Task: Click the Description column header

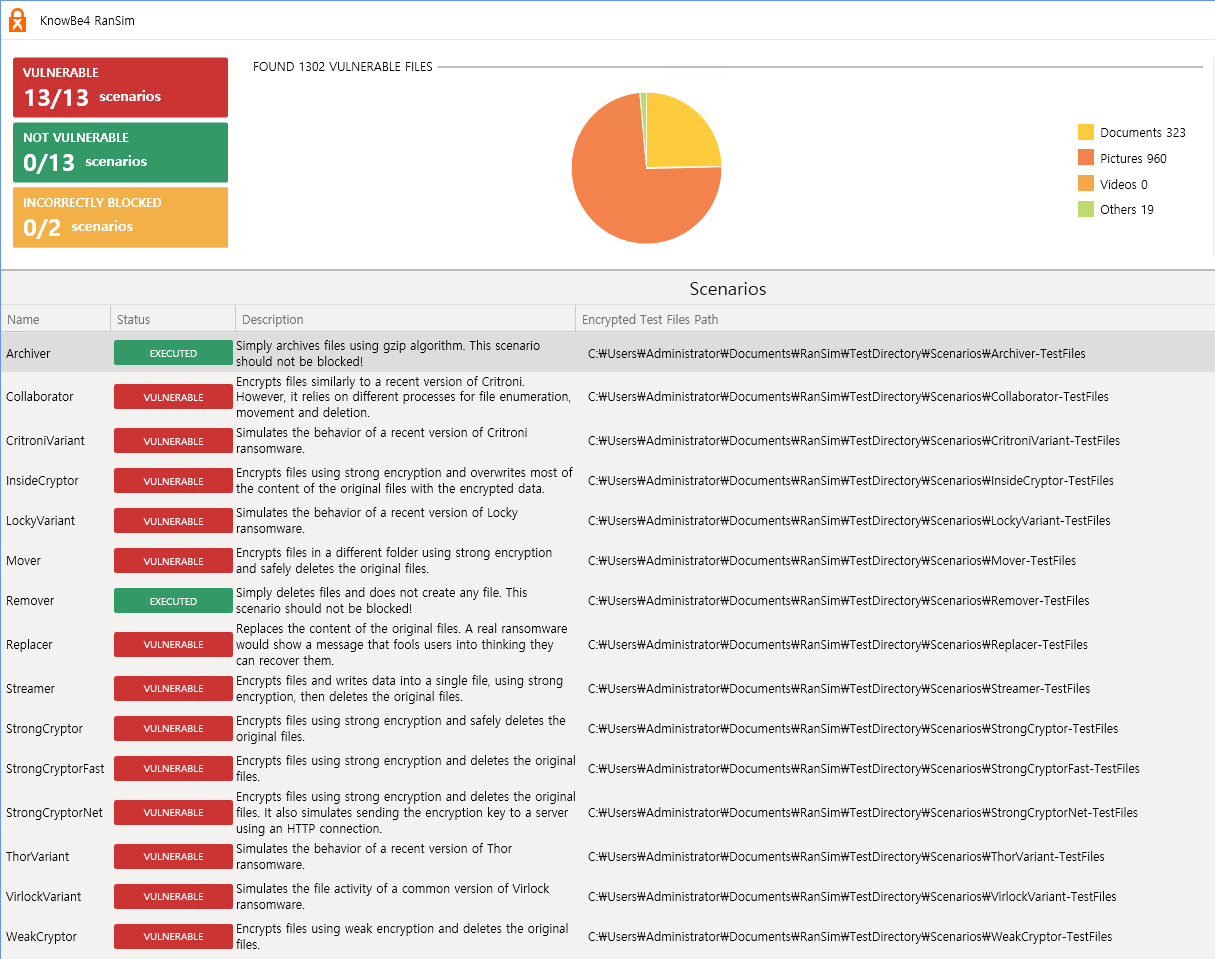Action: pyautogui.click(x=405, y=319)
